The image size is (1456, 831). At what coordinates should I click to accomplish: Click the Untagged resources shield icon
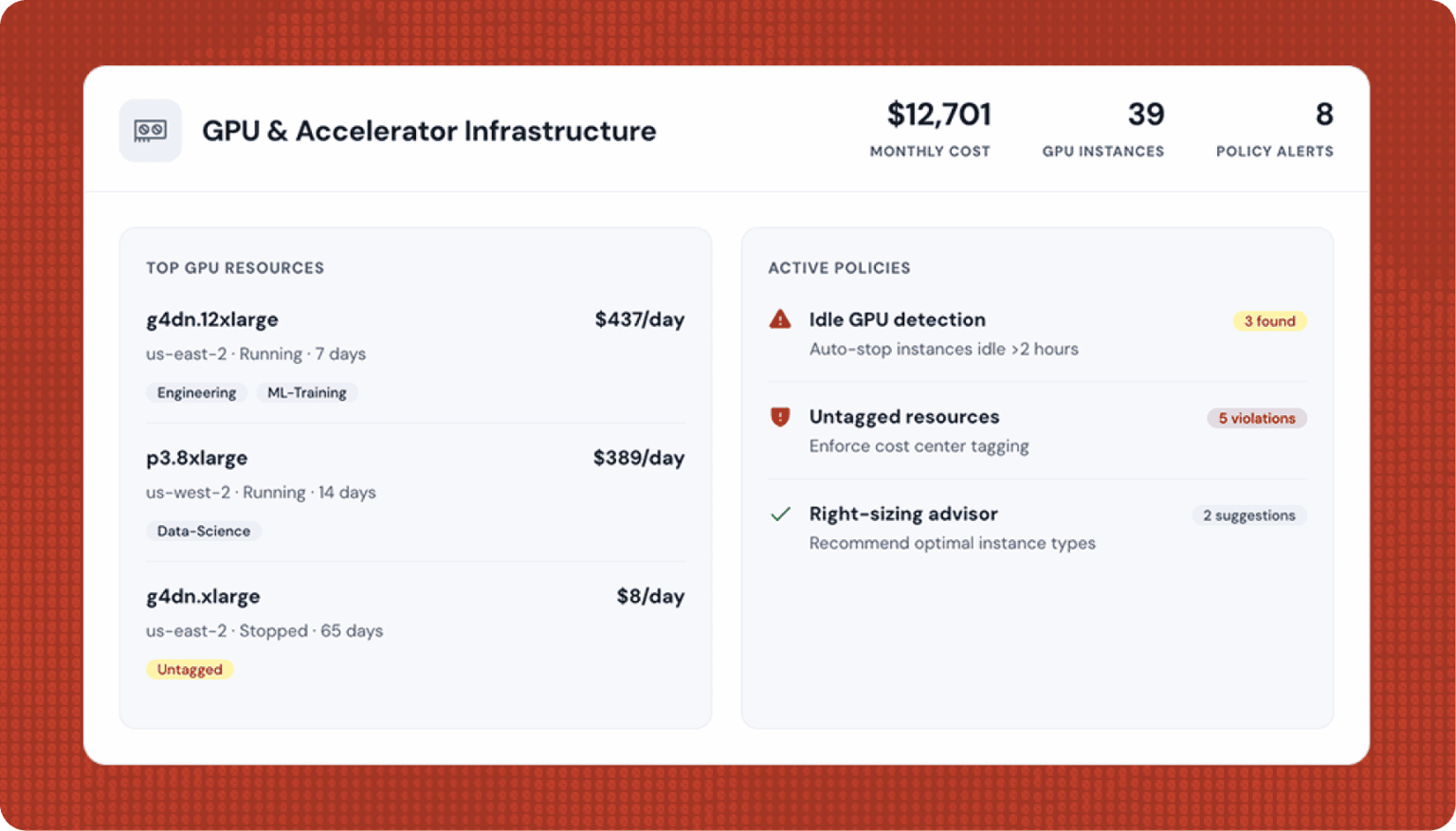tap(780, 417)
